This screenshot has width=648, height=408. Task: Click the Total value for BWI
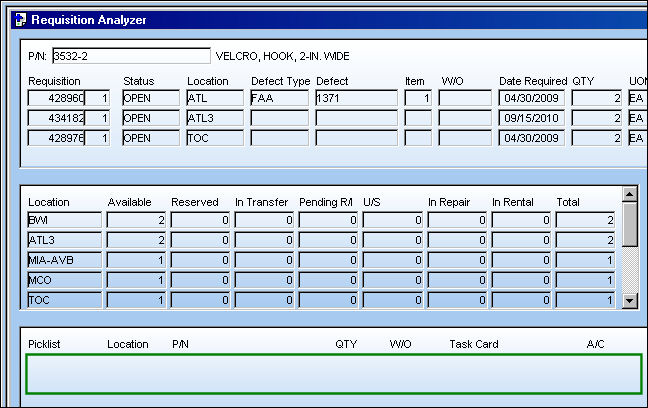pos(585,220)
